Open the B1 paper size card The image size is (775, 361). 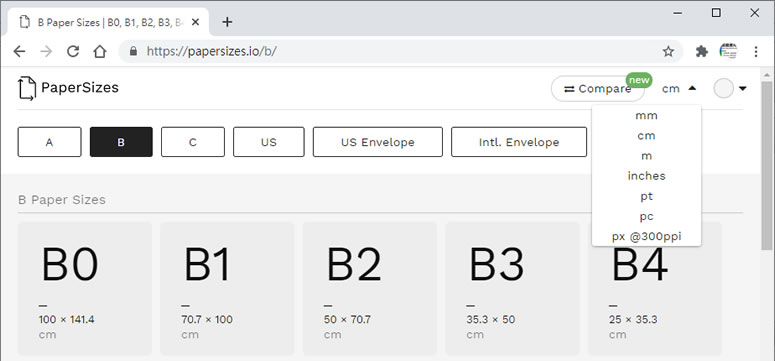(227, 289)
